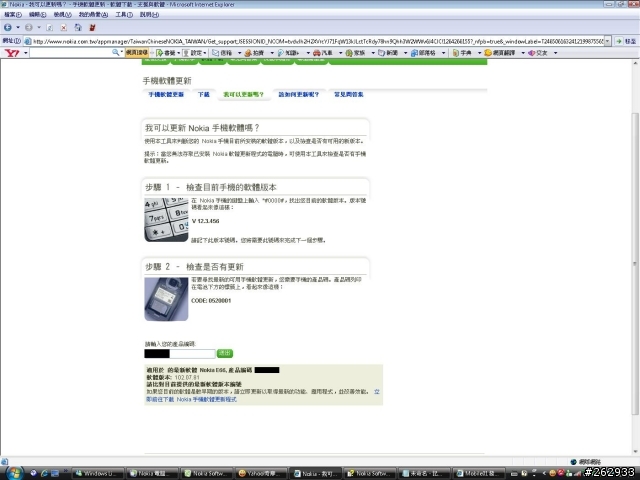Switch to the Mobile01 taskbar window
This screenshot has height=480, width=640.
480,473
